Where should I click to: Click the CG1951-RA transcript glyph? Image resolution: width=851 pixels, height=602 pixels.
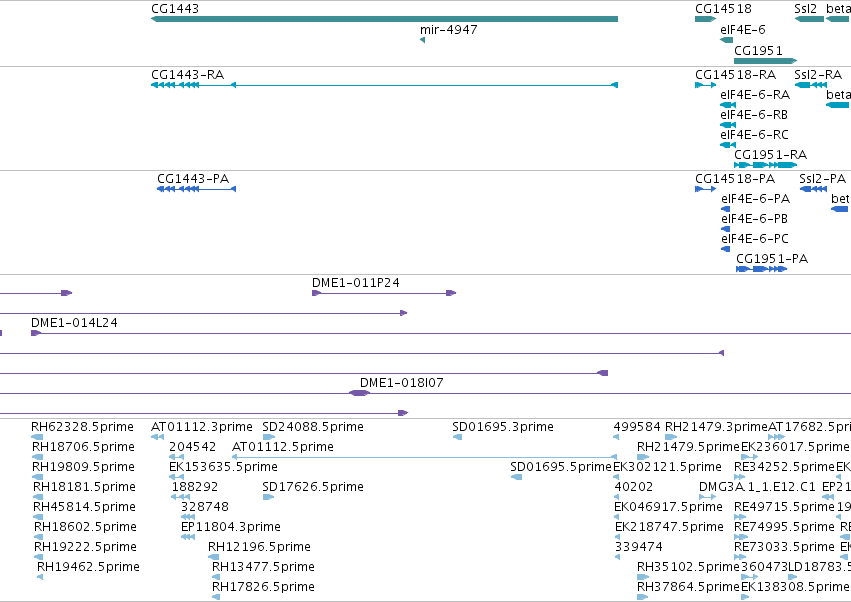coord(765,165)
